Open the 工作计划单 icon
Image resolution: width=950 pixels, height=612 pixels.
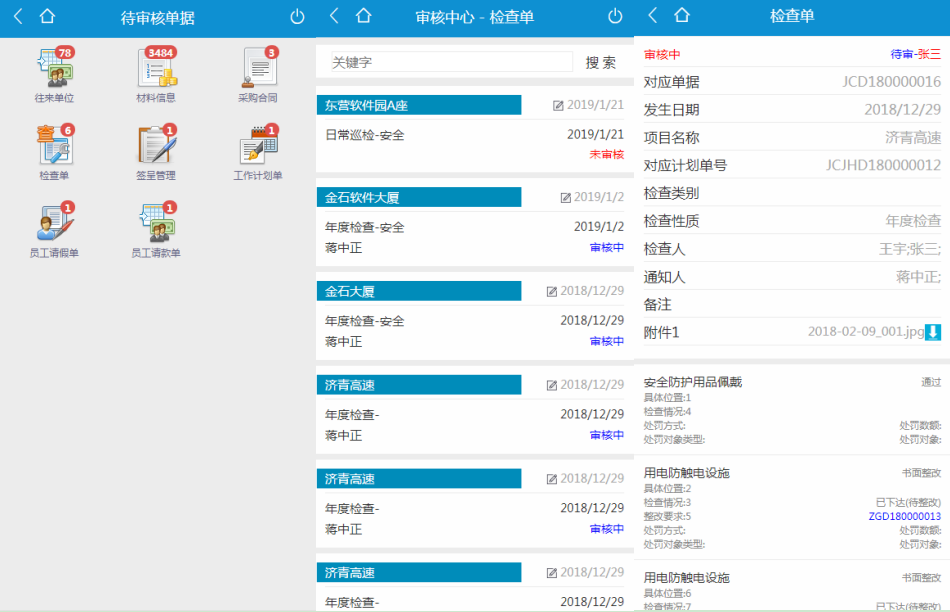(x=258, y=147)
